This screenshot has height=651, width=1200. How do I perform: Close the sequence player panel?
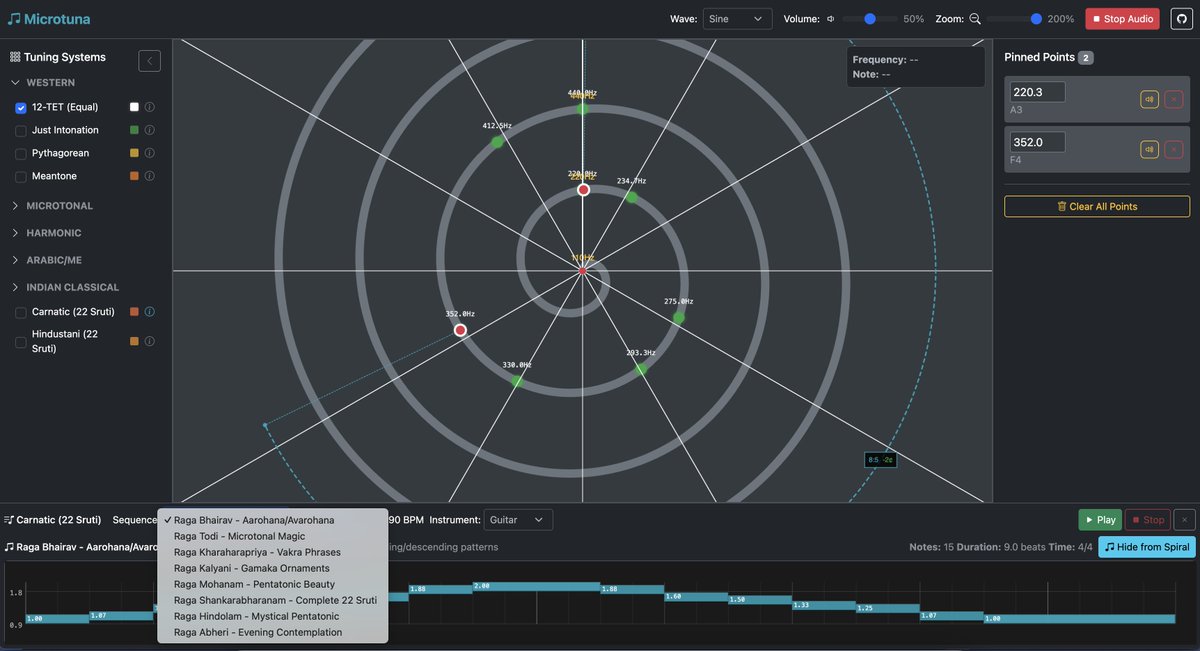tap(1184, 520)
